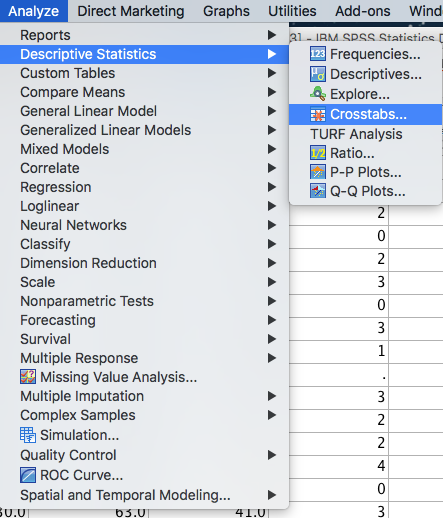The width and height of the screenshot is (443, 518).
Task: Click the Crosstabs table icon
Action: point(318,114)
